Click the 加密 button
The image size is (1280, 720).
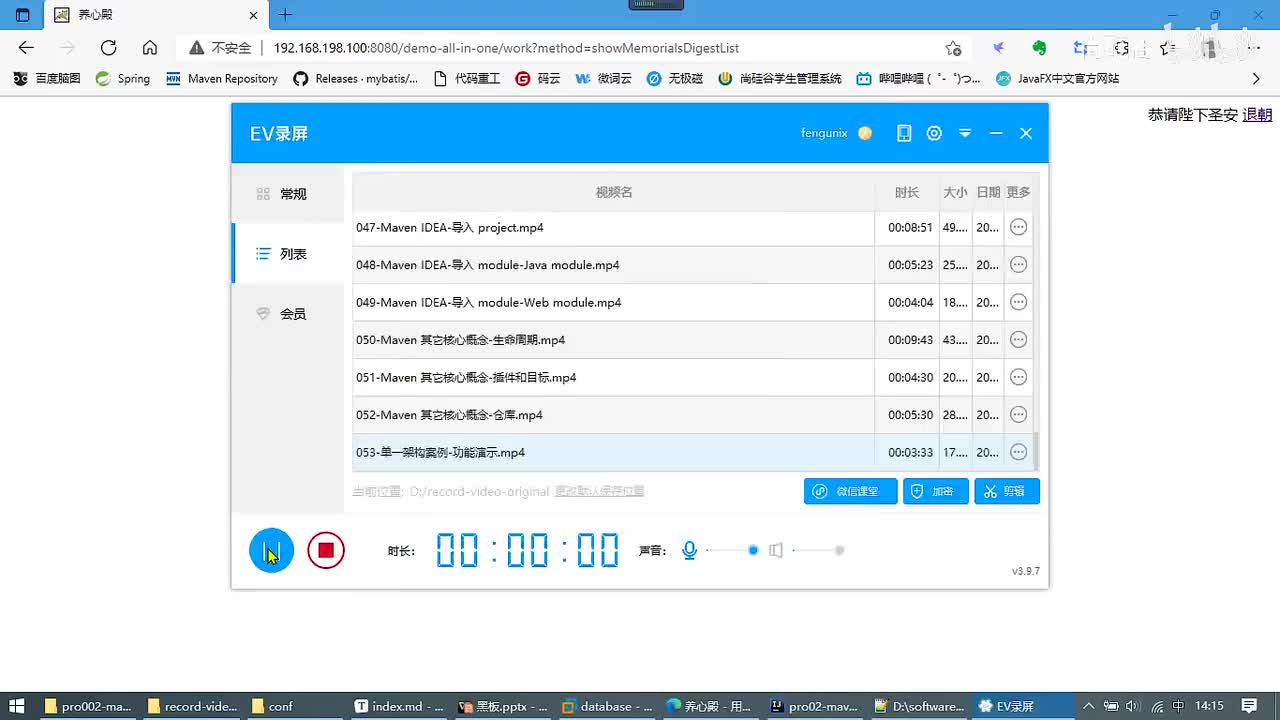936,491
